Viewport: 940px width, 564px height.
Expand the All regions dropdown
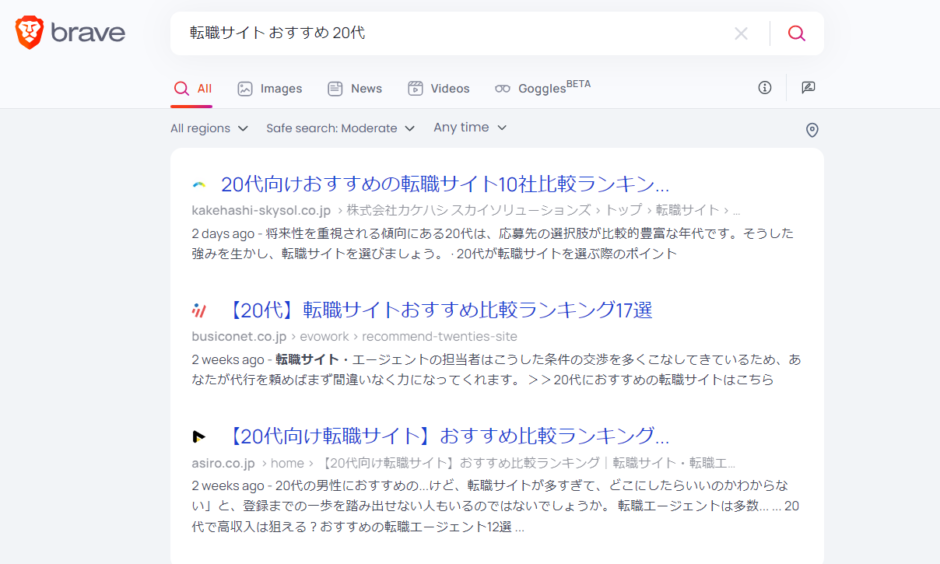[209, 128]
